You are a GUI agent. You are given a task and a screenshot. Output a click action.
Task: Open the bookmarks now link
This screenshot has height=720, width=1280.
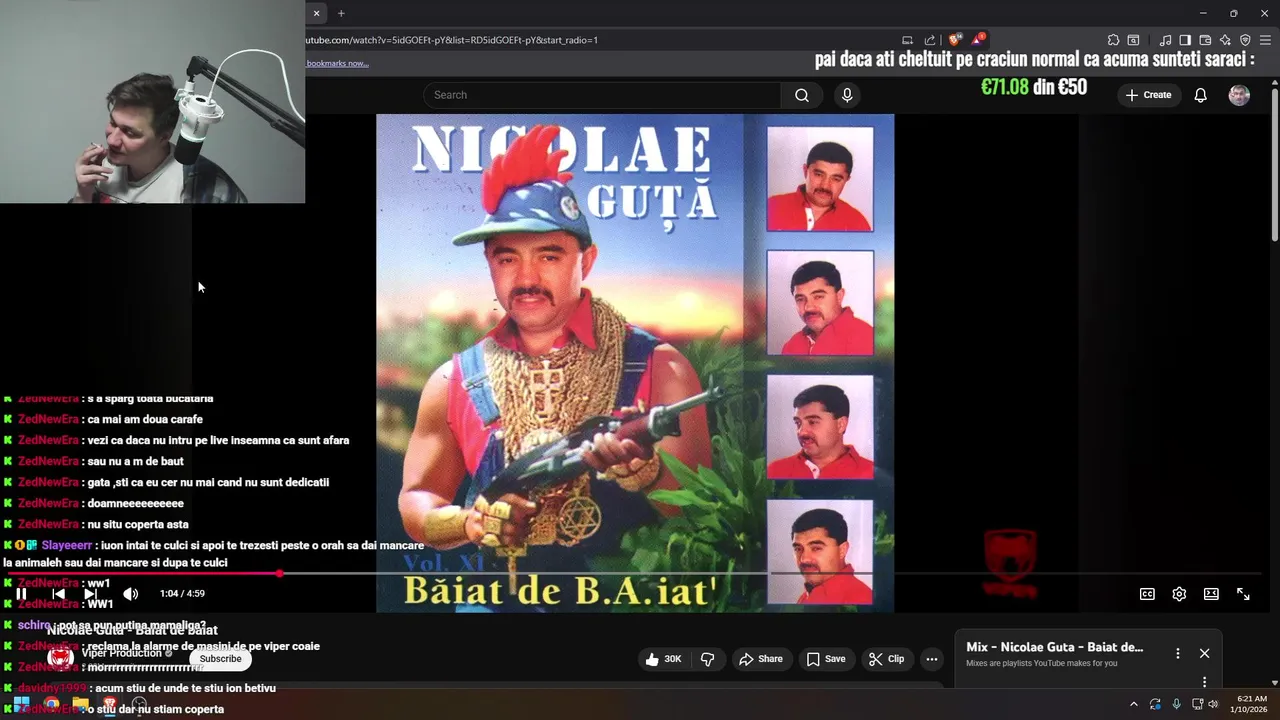click(x=338, y=63)
